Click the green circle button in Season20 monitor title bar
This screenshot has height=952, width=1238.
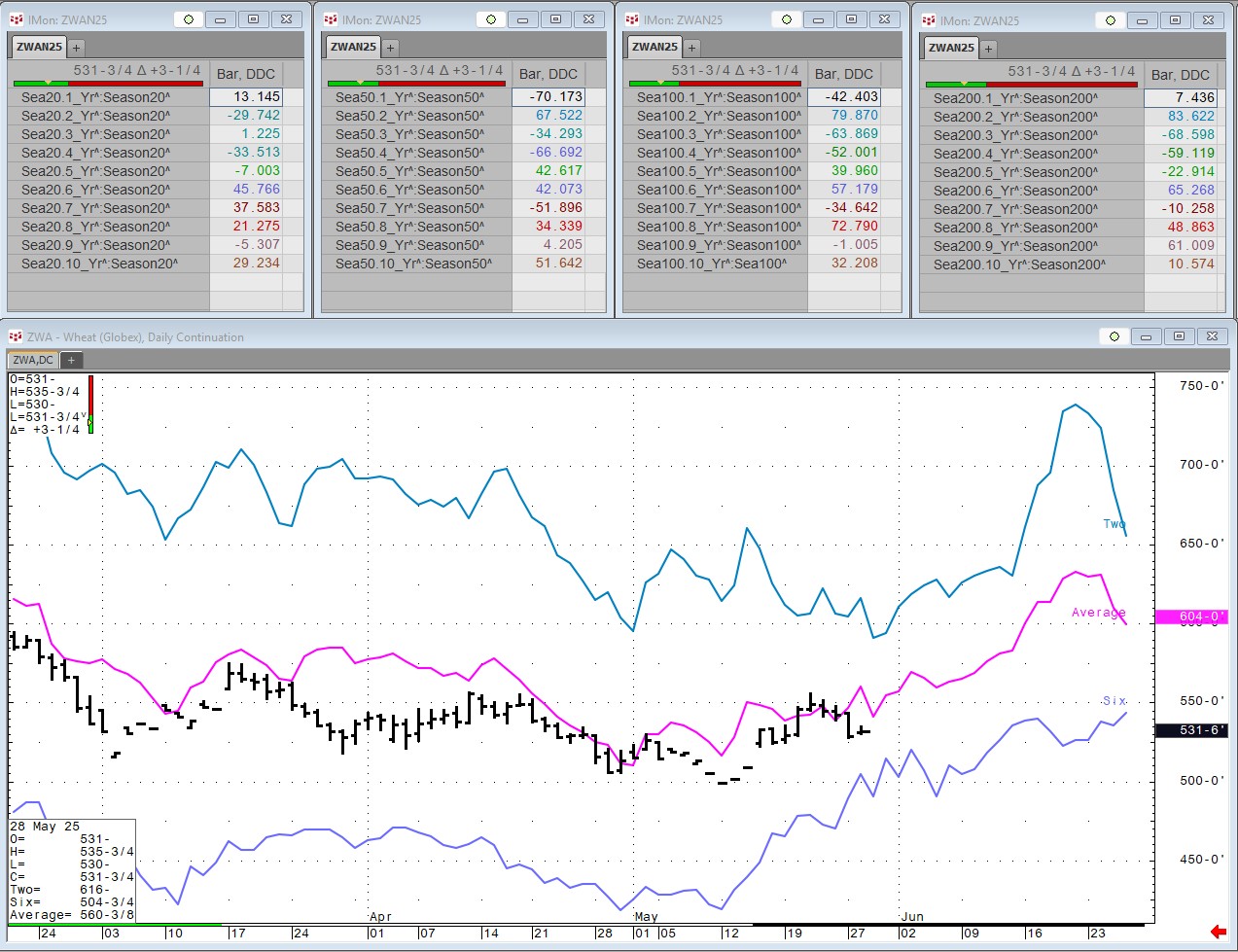(x=189, y=19)
